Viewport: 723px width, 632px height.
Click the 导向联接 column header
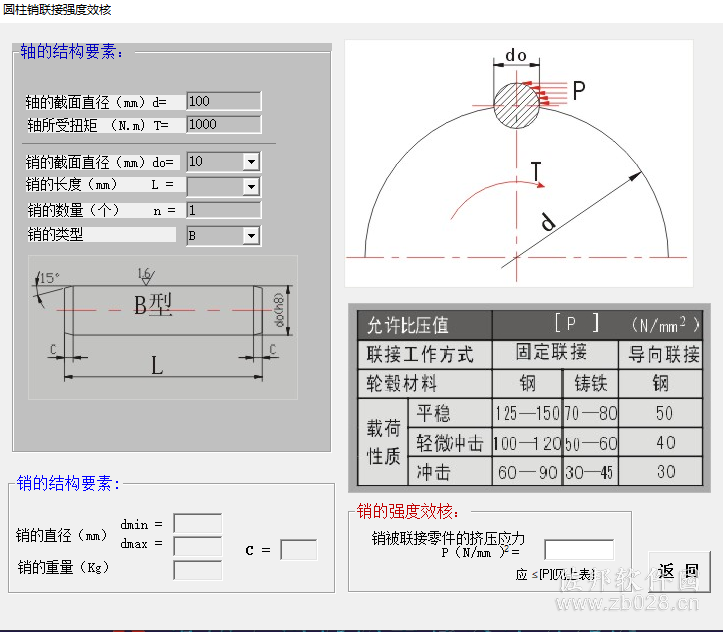click(661, 354)
